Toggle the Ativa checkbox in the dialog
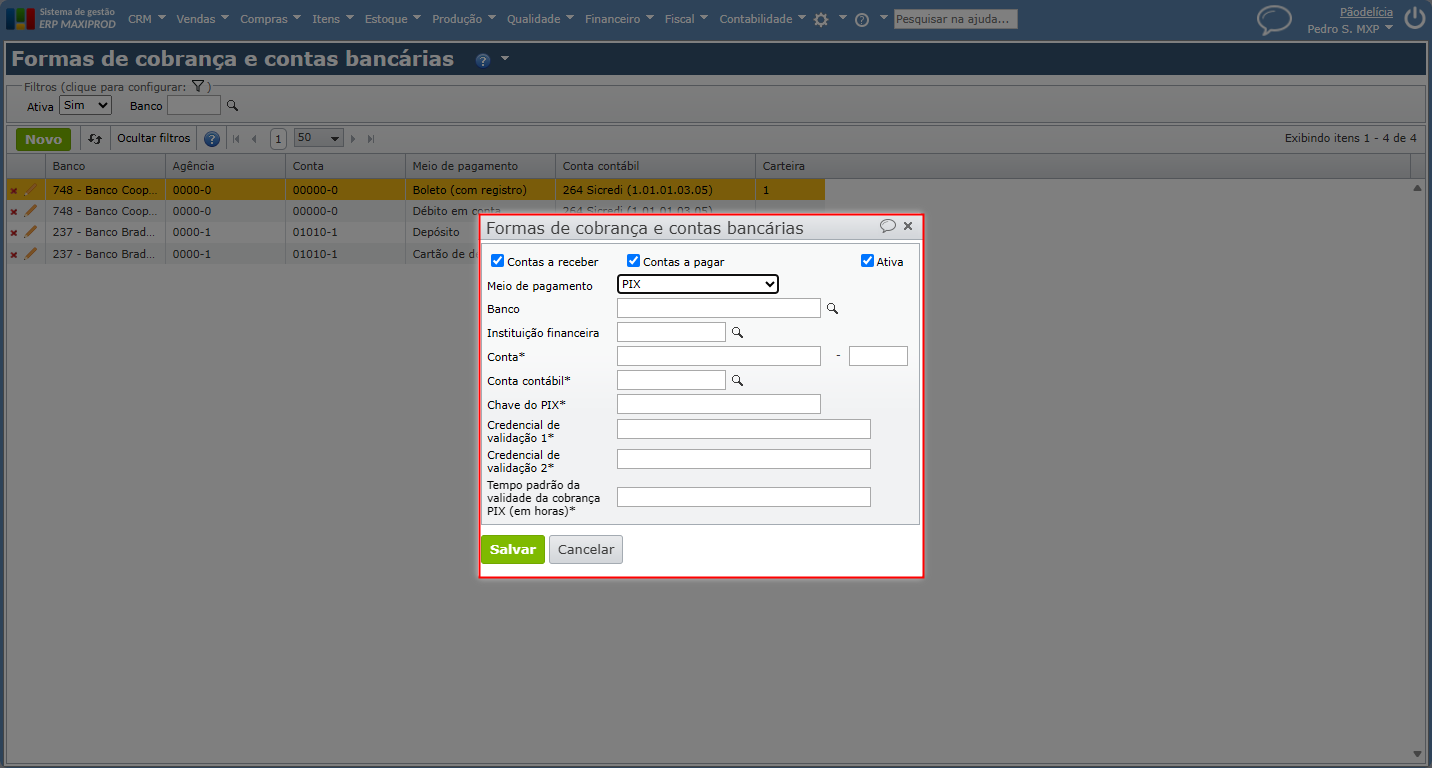 [x=867, y=261]
